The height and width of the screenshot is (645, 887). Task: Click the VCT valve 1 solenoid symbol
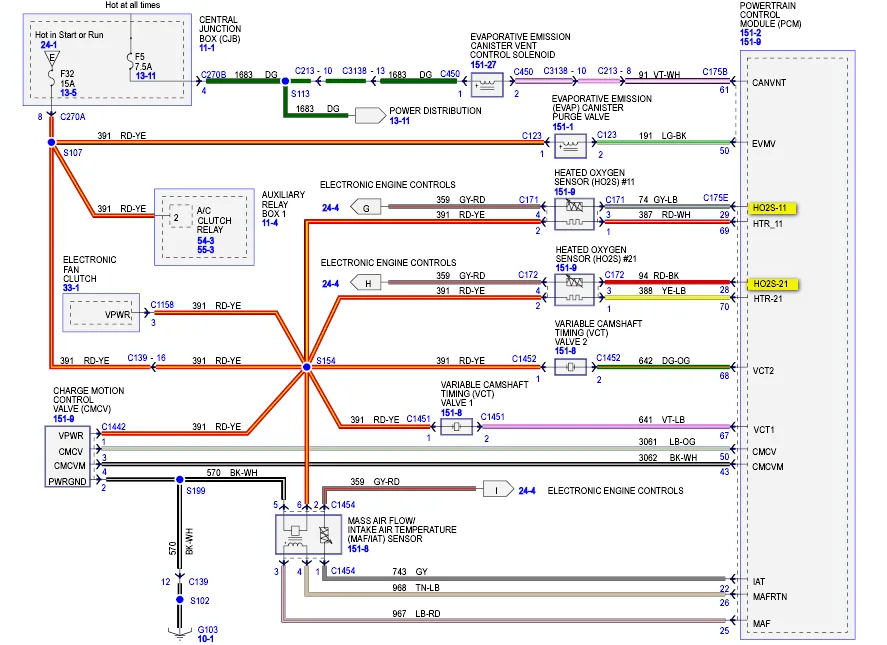pos(457,427)
